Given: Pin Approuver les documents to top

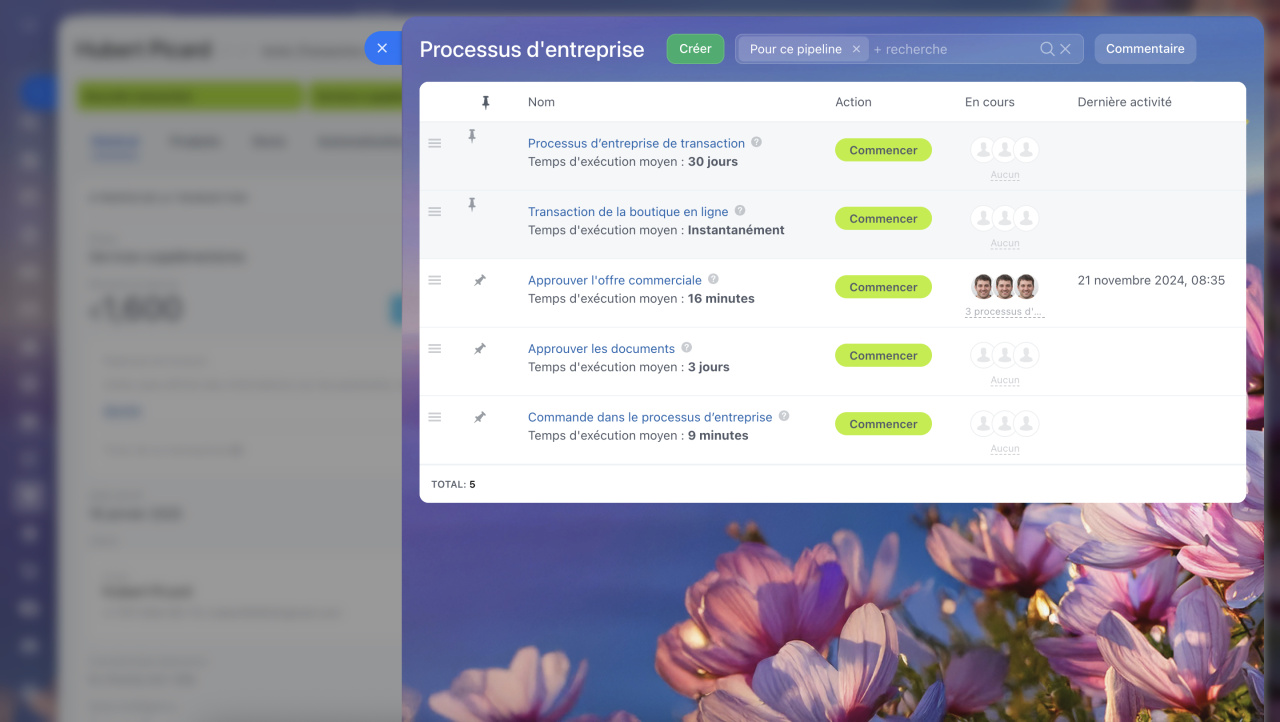Looking at the screenshot, I should click(480, 349).
